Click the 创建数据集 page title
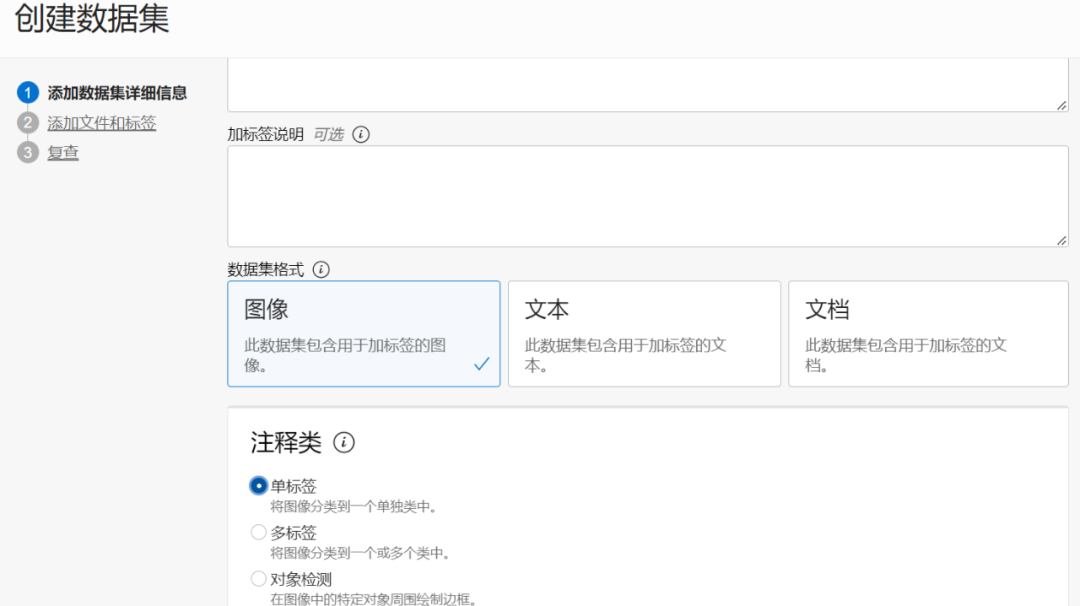This screenshot has height=606, width=1080. coord(92,19)
